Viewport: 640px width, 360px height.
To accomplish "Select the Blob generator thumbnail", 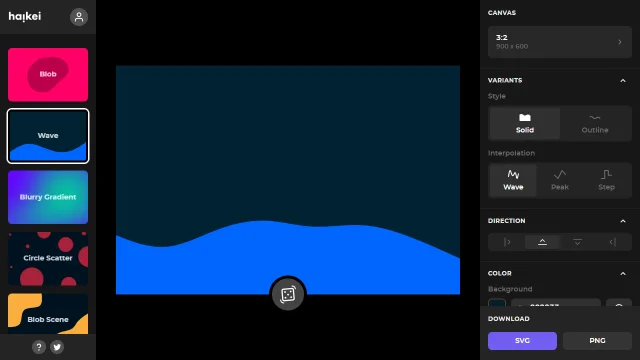I will (48, 75).
